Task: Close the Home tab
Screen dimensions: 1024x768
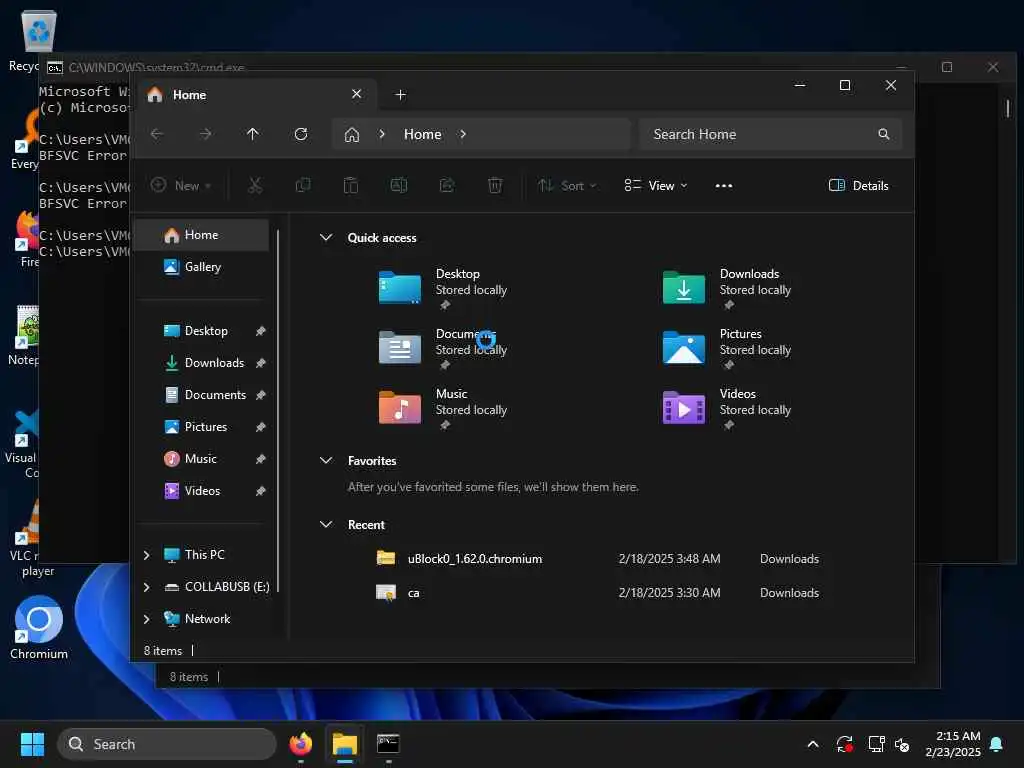Action: coord(357,94)
